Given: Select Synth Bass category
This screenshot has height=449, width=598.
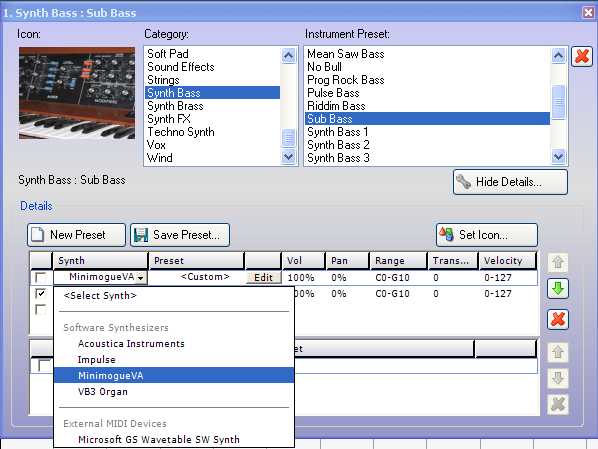Looking at the screenshot, I should coord(212,93).
